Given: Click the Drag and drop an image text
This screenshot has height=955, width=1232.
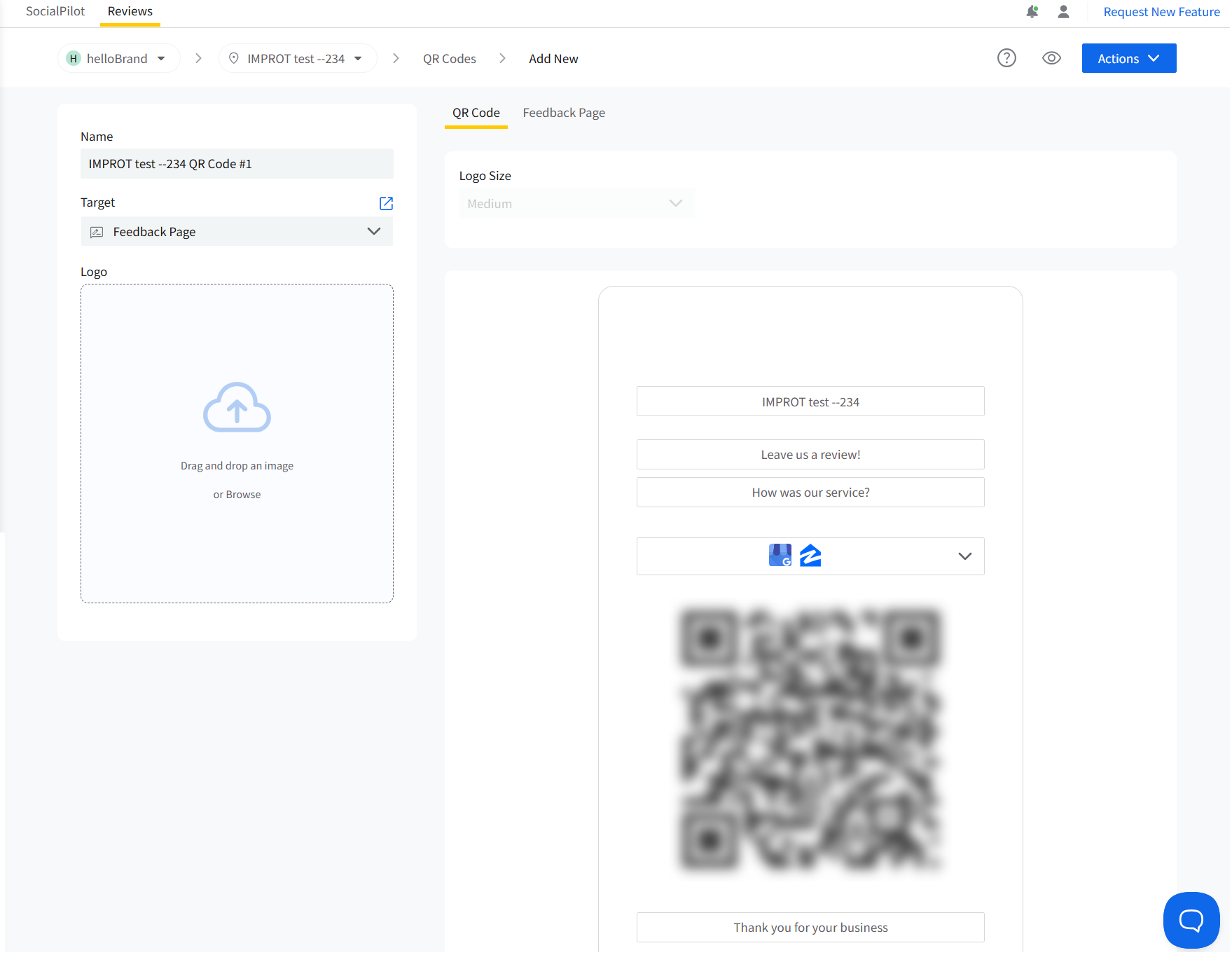Looking at the screenshot, I should [237, 466].
